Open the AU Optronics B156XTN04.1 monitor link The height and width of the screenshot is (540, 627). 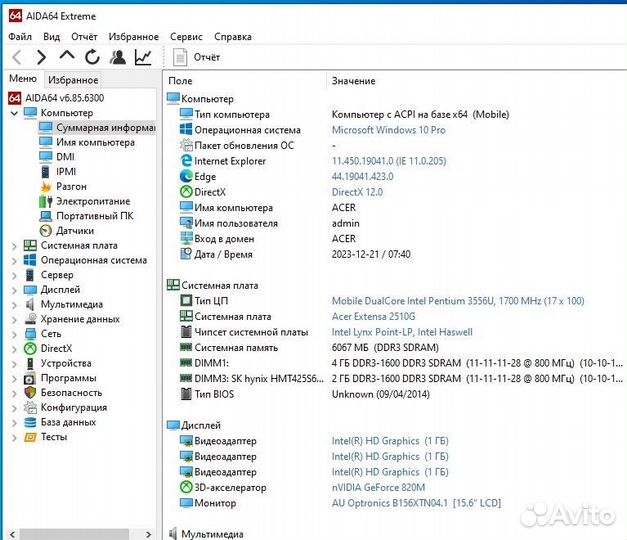point(416,503)
